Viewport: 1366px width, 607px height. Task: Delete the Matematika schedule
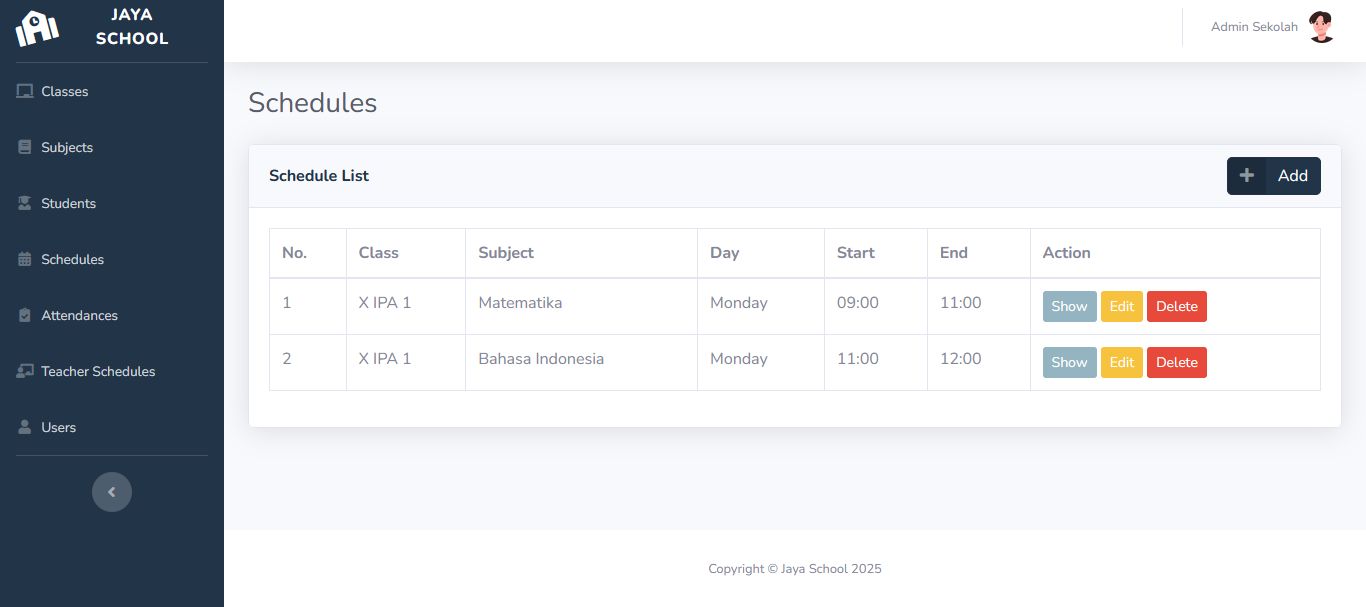[x=1176, y=306]
